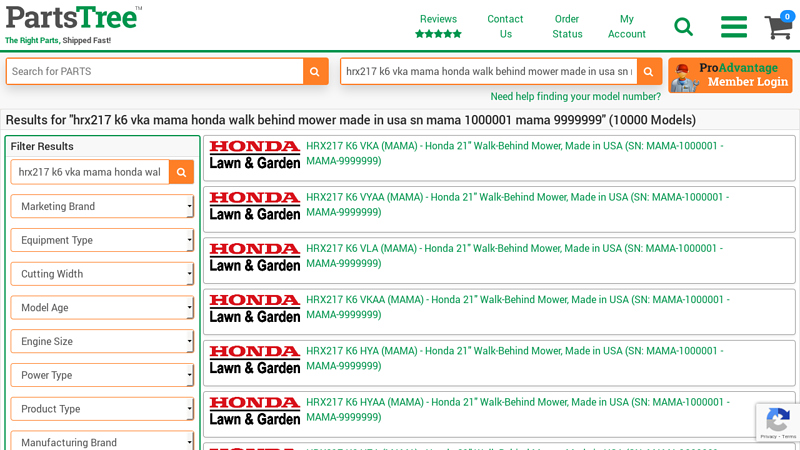Click Honda logo on HRX217 K6 VKAA row
The height and width of the screenshot is (450, 800).
[255, 309]
